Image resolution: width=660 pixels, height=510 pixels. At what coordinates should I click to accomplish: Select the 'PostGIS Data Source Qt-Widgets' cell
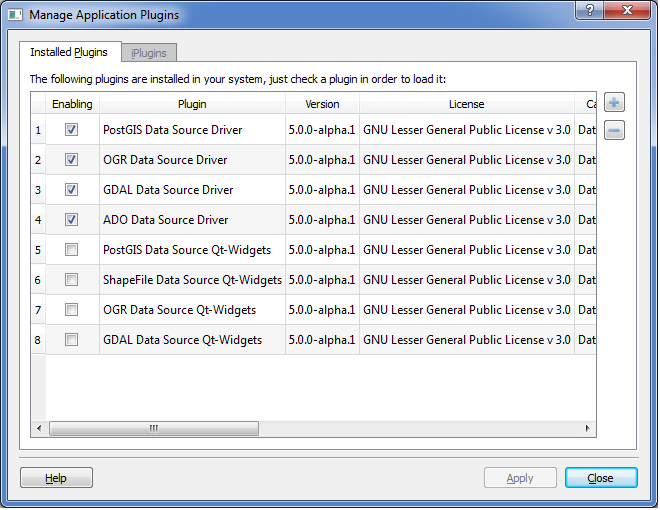(193, 250)
